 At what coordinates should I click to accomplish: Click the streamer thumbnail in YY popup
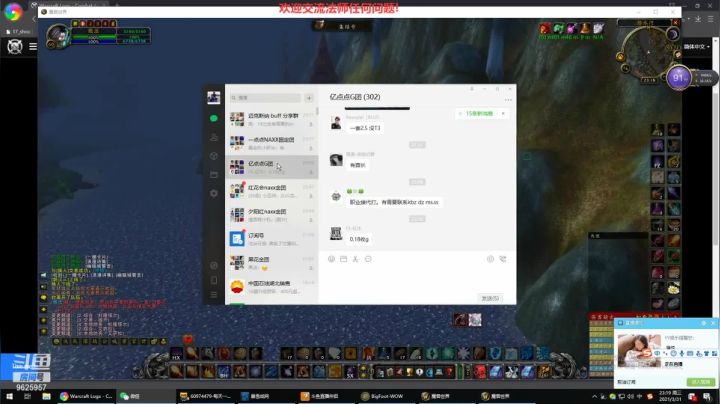point(639,351)
